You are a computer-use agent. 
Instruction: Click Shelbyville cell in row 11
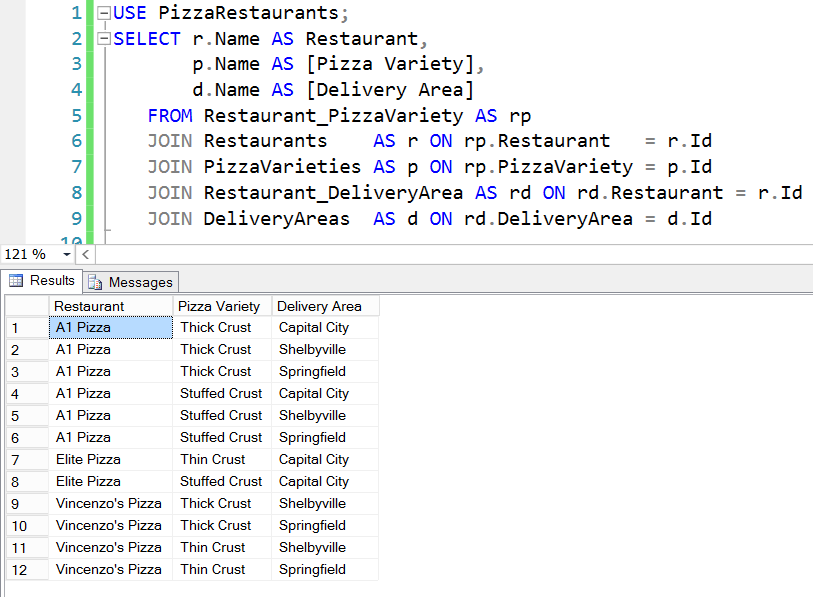click(x=326, y=547)
